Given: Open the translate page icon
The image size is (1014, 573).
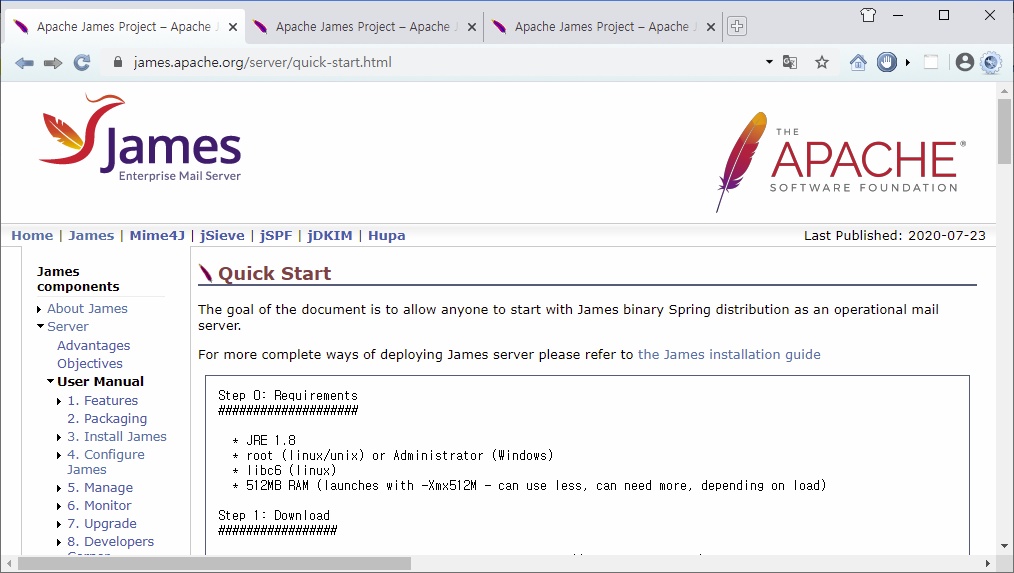Looking at the screenshot, I should [x=790, y=63].
